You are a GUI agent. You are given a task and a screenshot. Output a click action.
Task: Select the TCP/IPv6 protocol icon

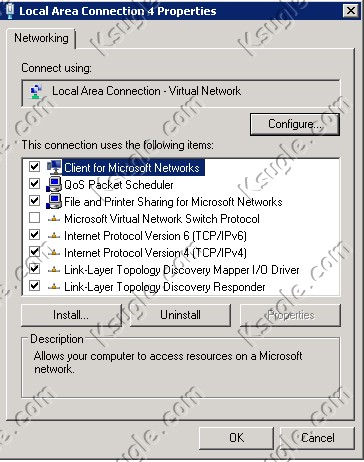pyautogui.click(x=54, y=236)
